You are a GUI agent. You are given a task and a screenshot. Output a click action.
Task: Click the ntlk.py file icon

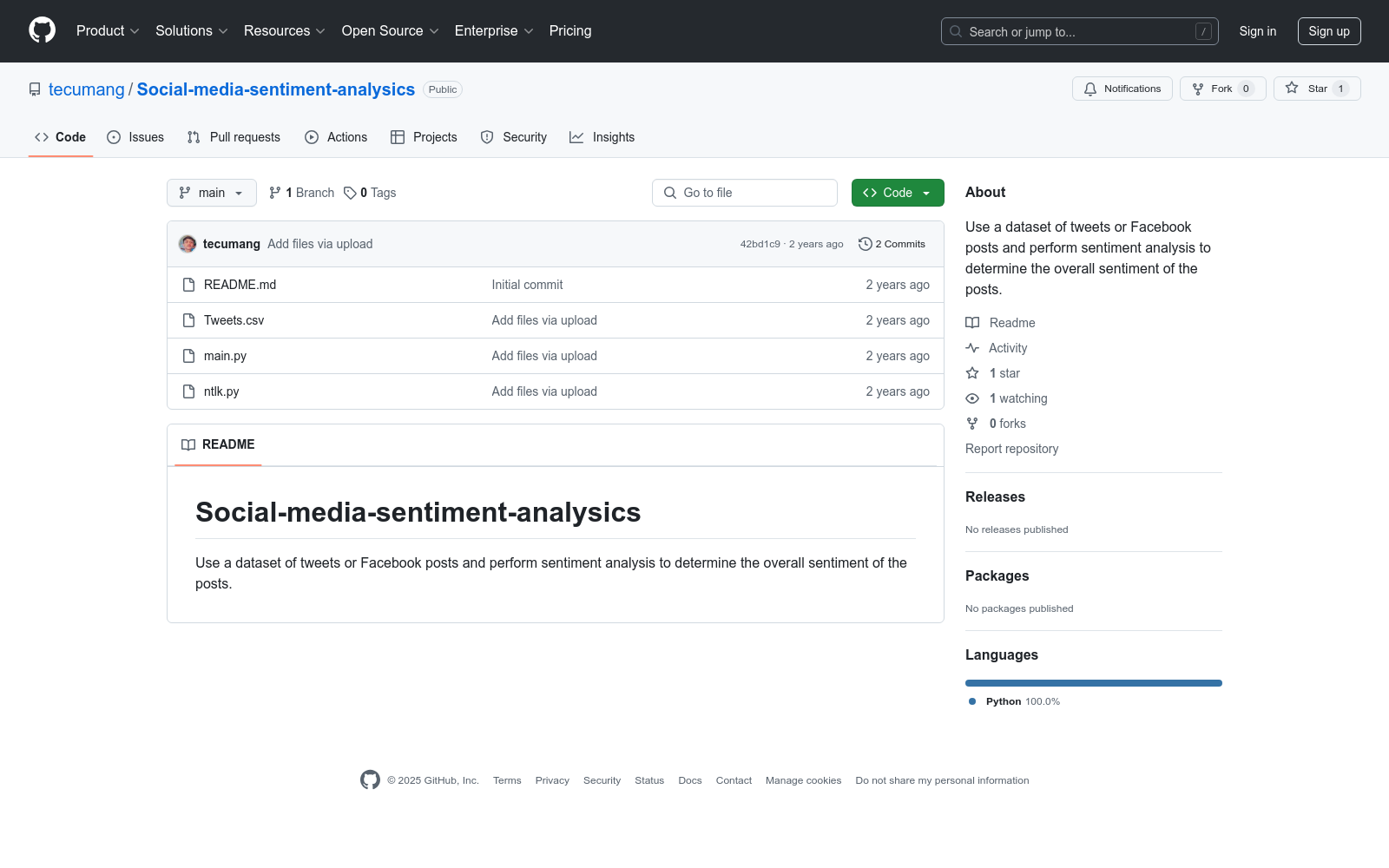(189, 391)
